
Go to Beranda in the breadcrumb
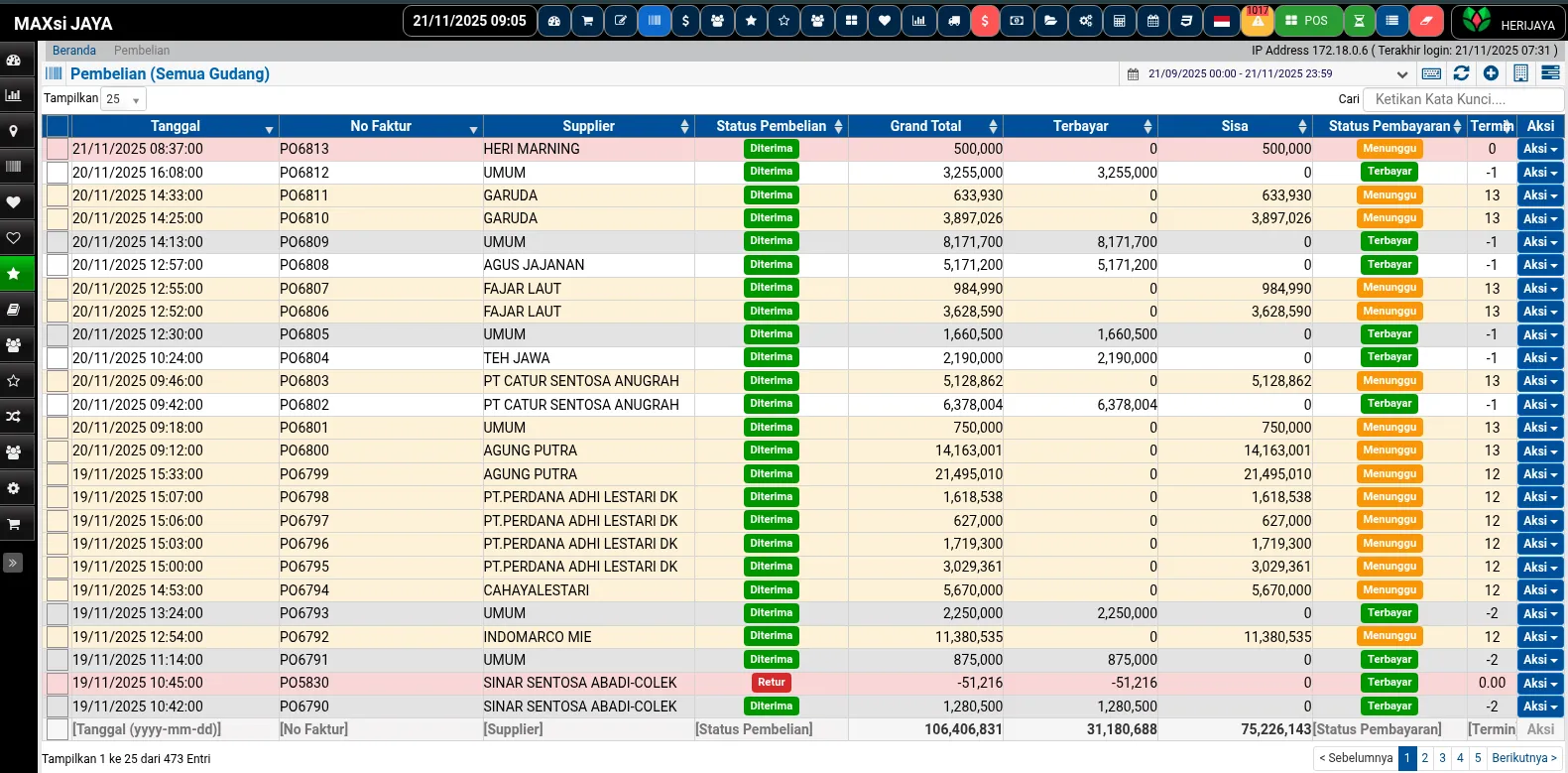(x=74, y=51)
